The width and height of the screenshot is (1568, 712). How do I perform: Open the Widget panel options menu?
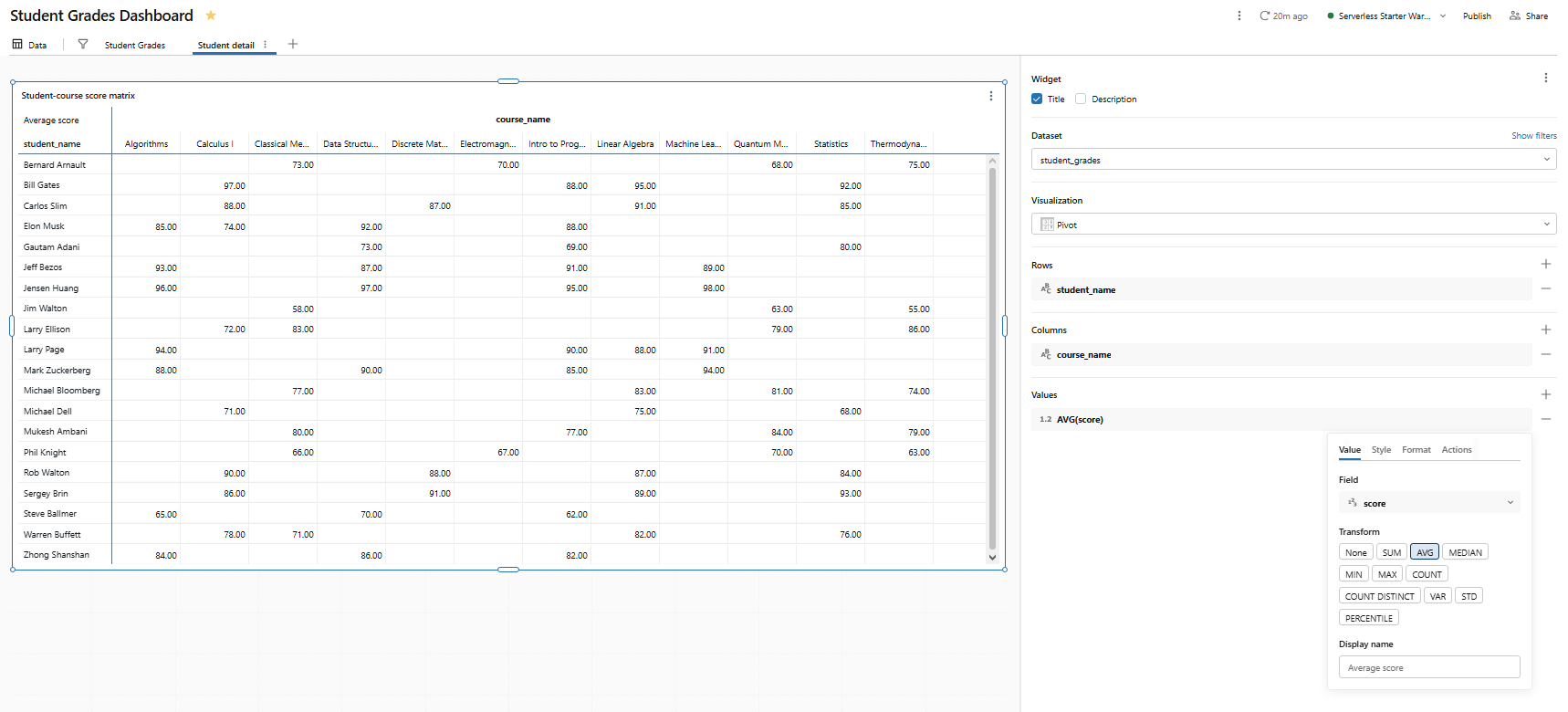click(x=1545, y=78)
